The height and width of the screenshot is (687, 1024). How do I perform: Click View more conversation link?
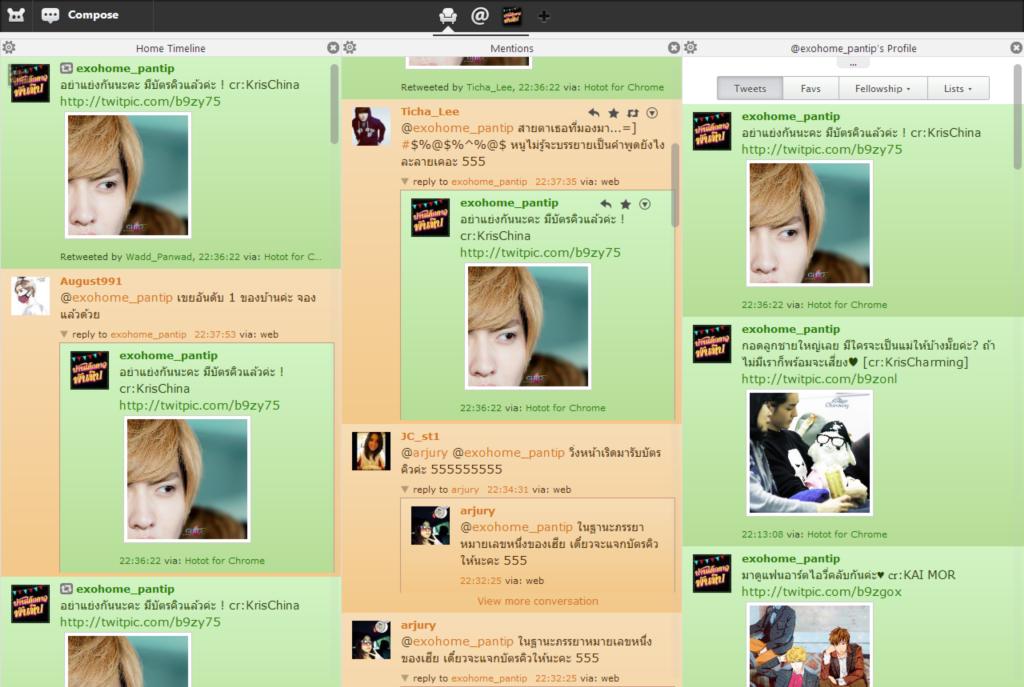537,601
